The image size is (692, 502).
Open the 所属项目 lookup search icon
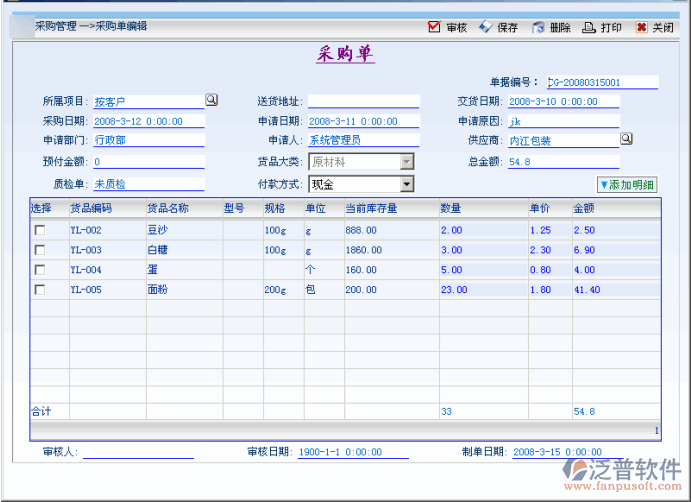211,100
